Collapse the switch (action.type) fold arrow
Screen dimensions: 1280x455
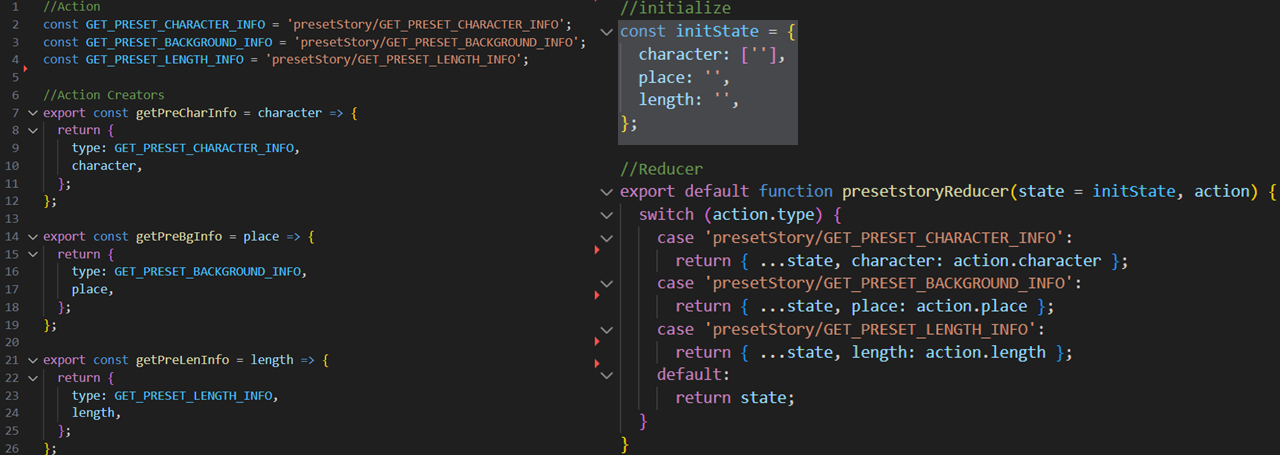(606, 214)
